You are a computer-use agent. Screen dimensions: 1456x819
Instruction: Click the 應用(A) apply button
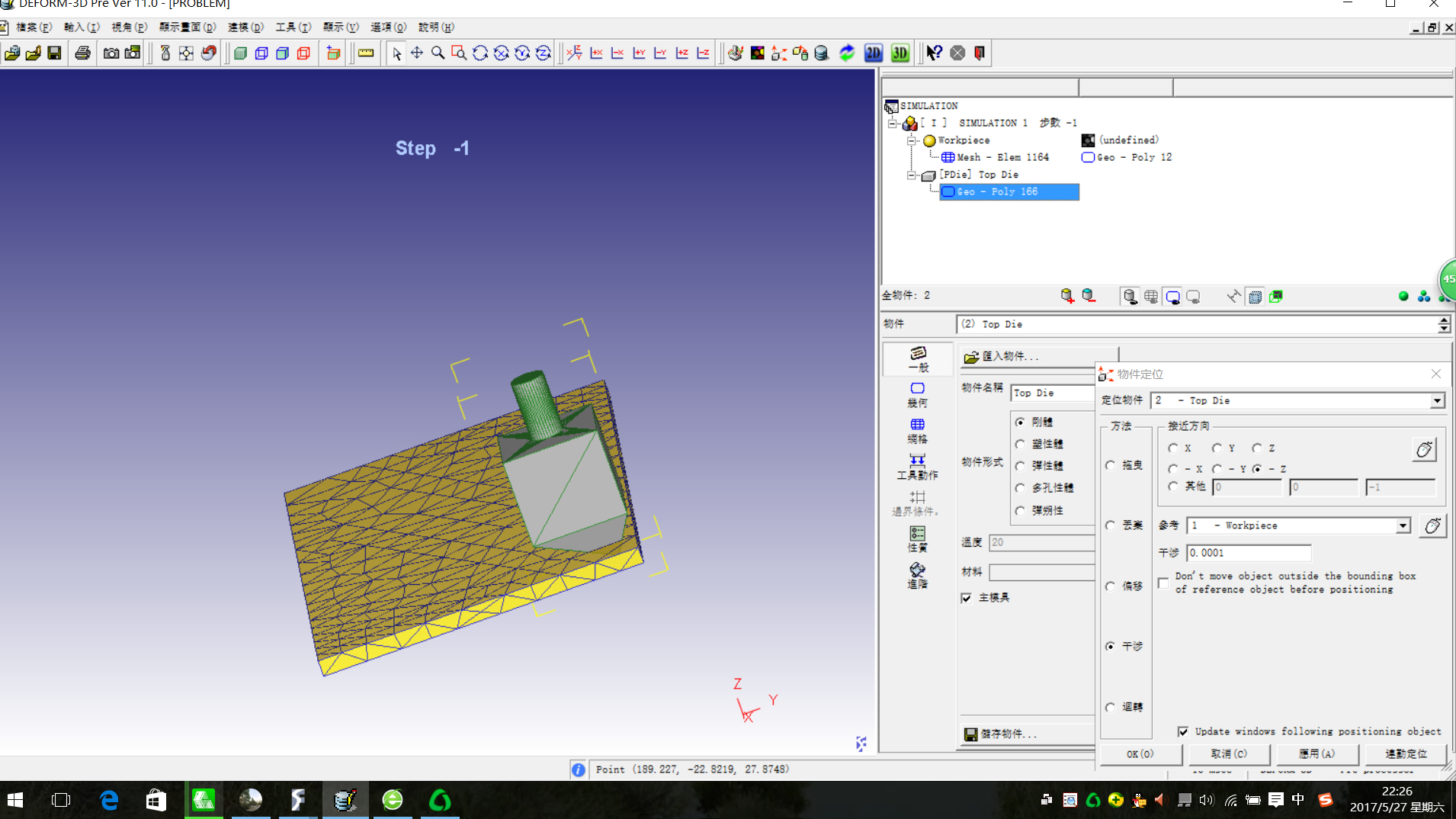click(1316, 753)
